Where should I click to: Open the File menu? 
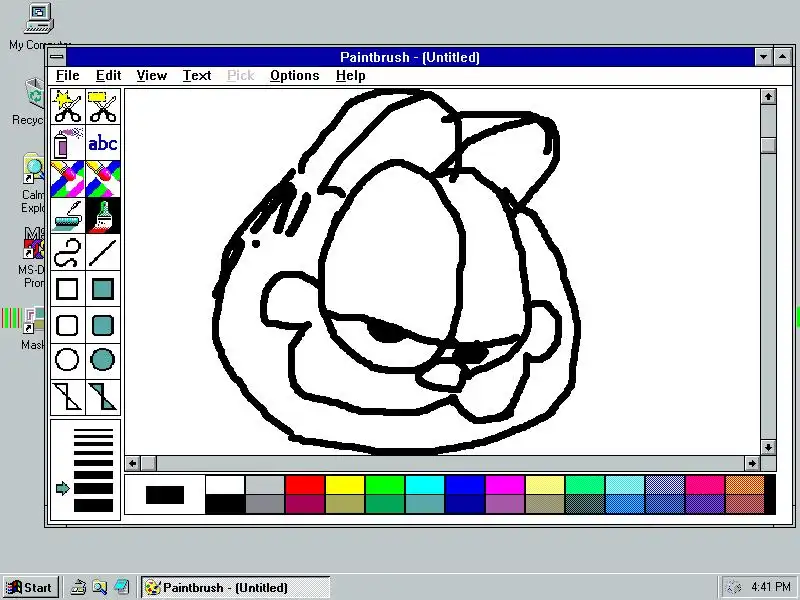coord(67,76)
